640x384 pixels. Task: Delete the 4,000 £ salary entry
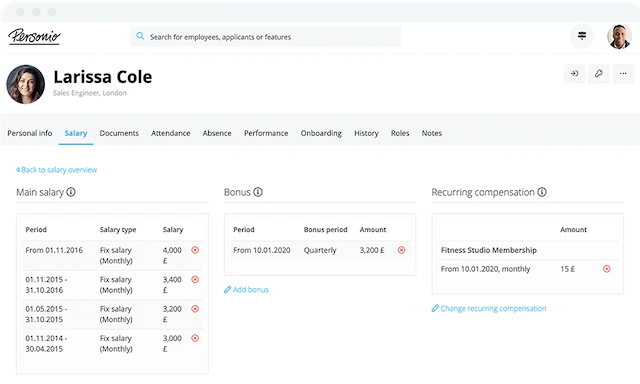click(195, 250)
